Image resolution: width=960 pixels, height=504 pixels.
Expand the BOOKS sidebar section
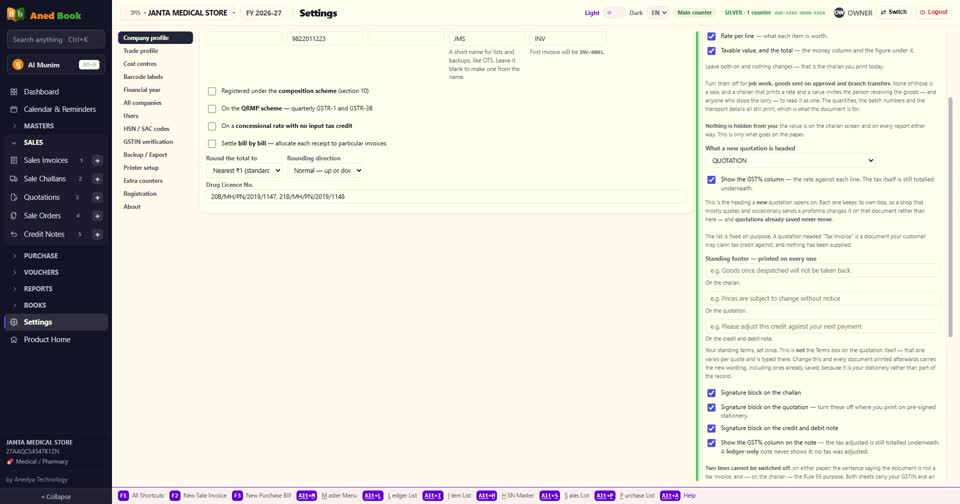(35, 305)
